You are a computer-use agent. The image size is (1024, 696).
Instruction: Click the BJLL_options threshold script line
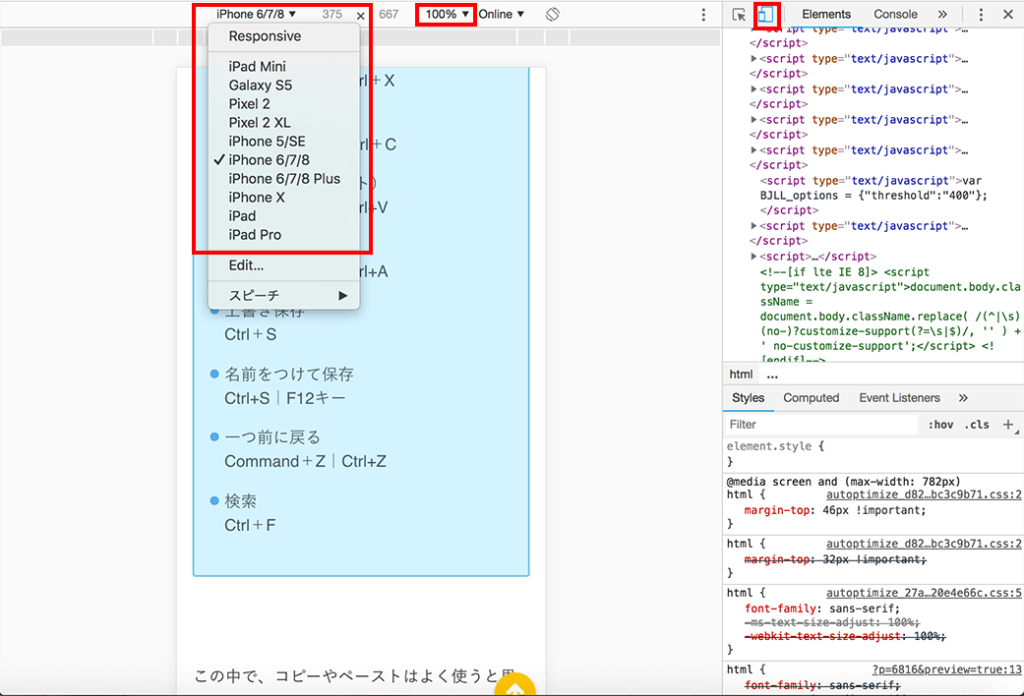click(873, 195)
